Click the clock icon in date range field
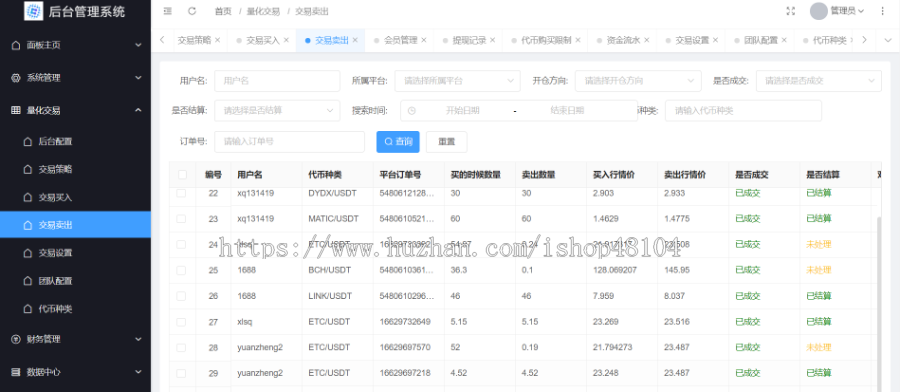 click(412, 111)
